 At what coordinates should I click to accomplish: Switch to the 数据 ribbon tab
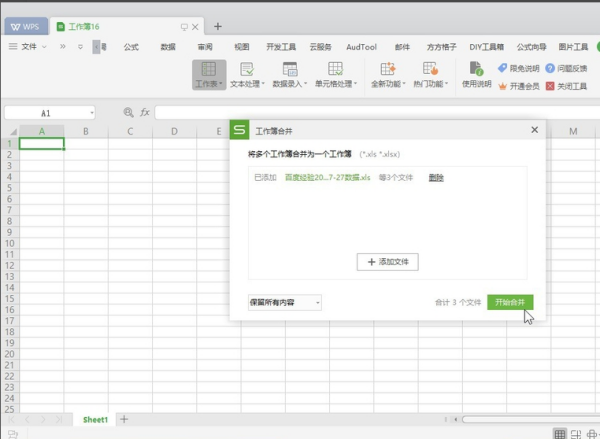(168, 46)
